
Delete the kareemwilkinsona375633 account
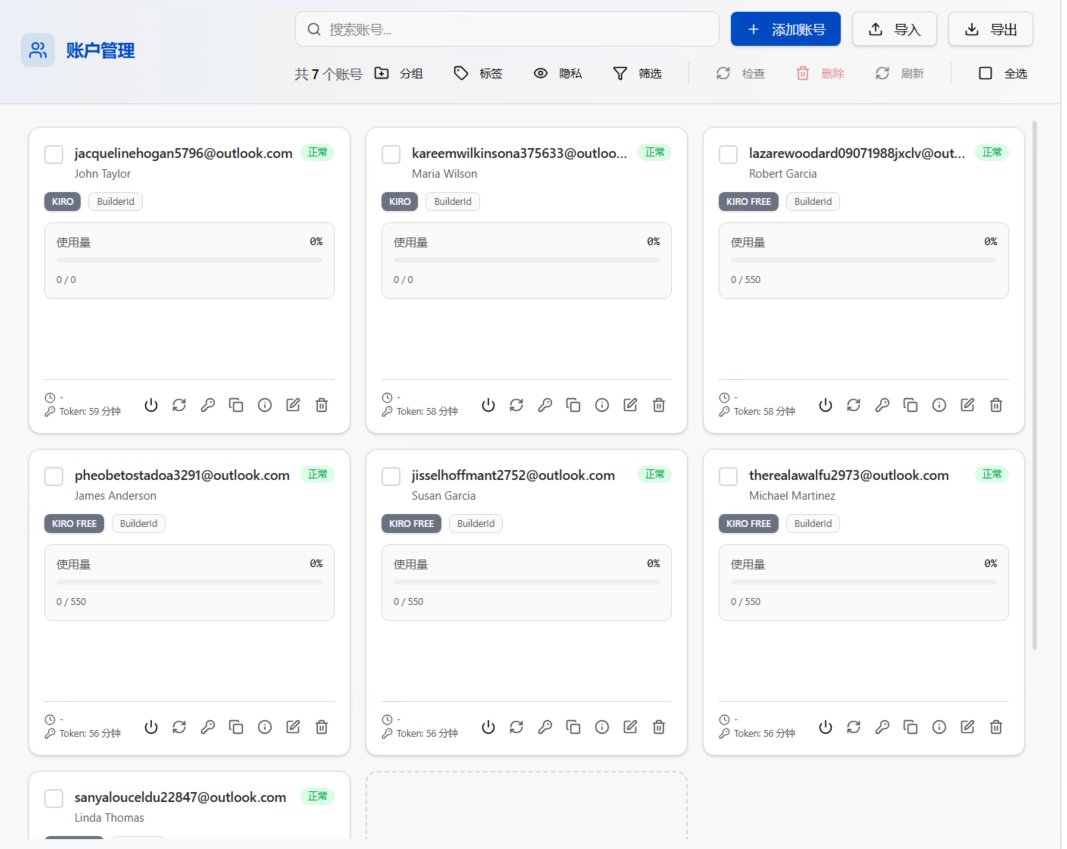[659, 405]
